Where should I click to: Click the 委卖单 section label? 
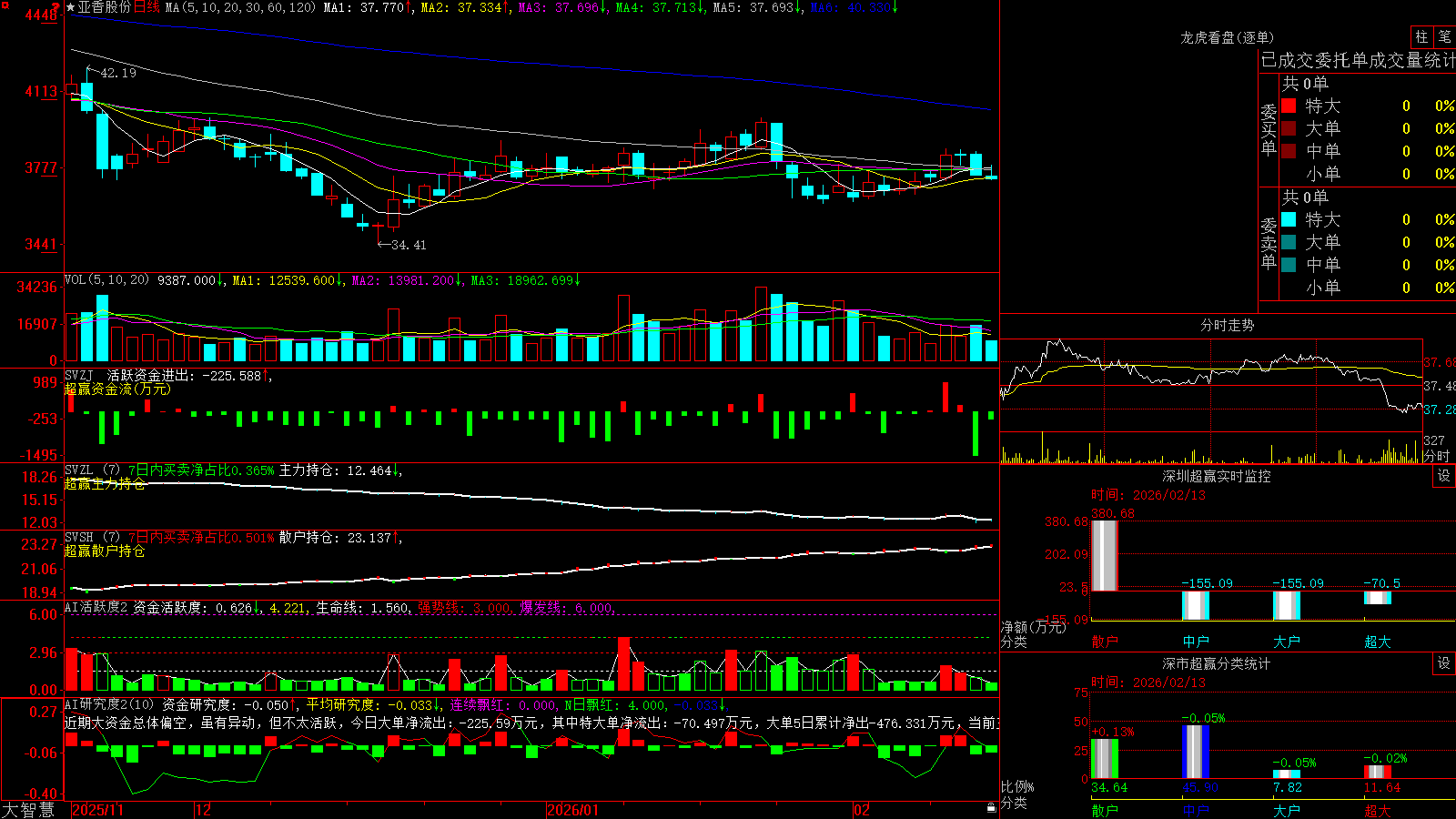(1269, 243)
